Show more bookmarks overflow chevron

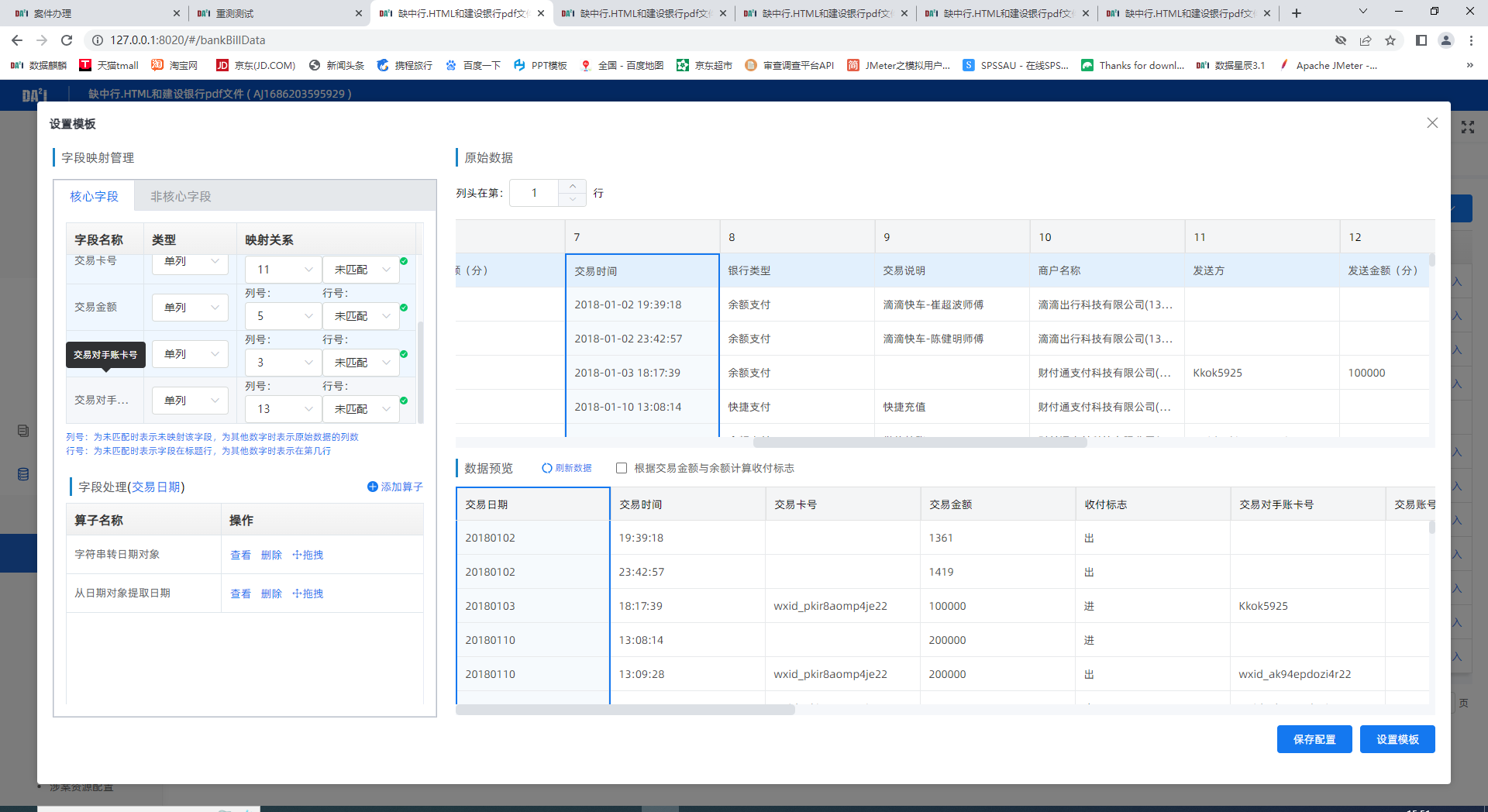(x=1469, y=65)
